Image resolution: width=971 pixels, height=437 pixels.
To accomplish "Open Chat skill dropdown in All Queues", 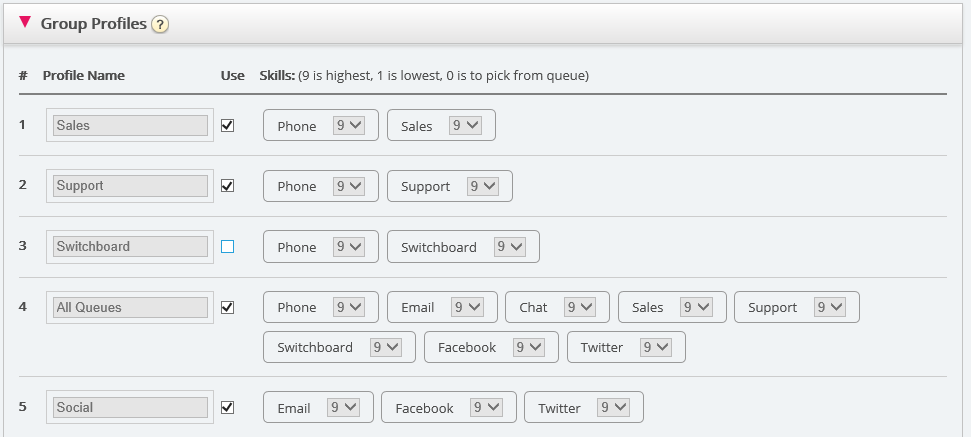I will [x=580, y=307].
